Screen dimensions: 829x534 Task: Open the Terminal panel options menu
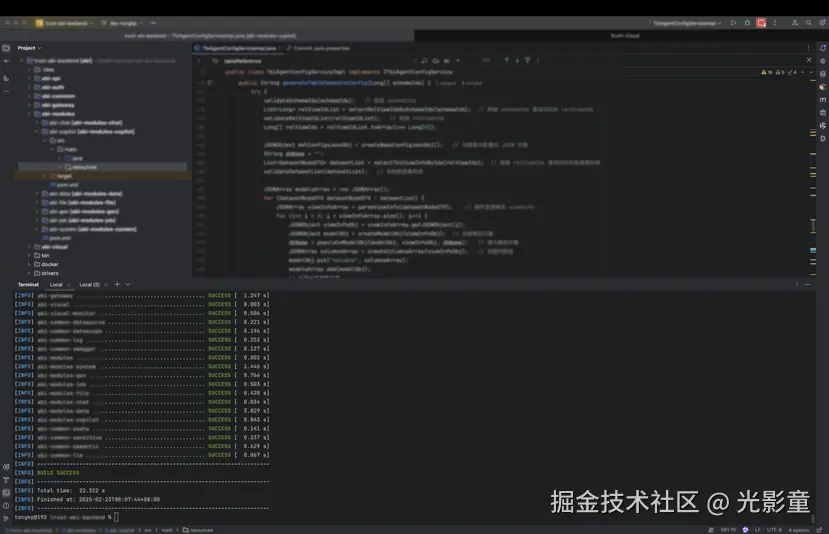[x=797, y=284]
